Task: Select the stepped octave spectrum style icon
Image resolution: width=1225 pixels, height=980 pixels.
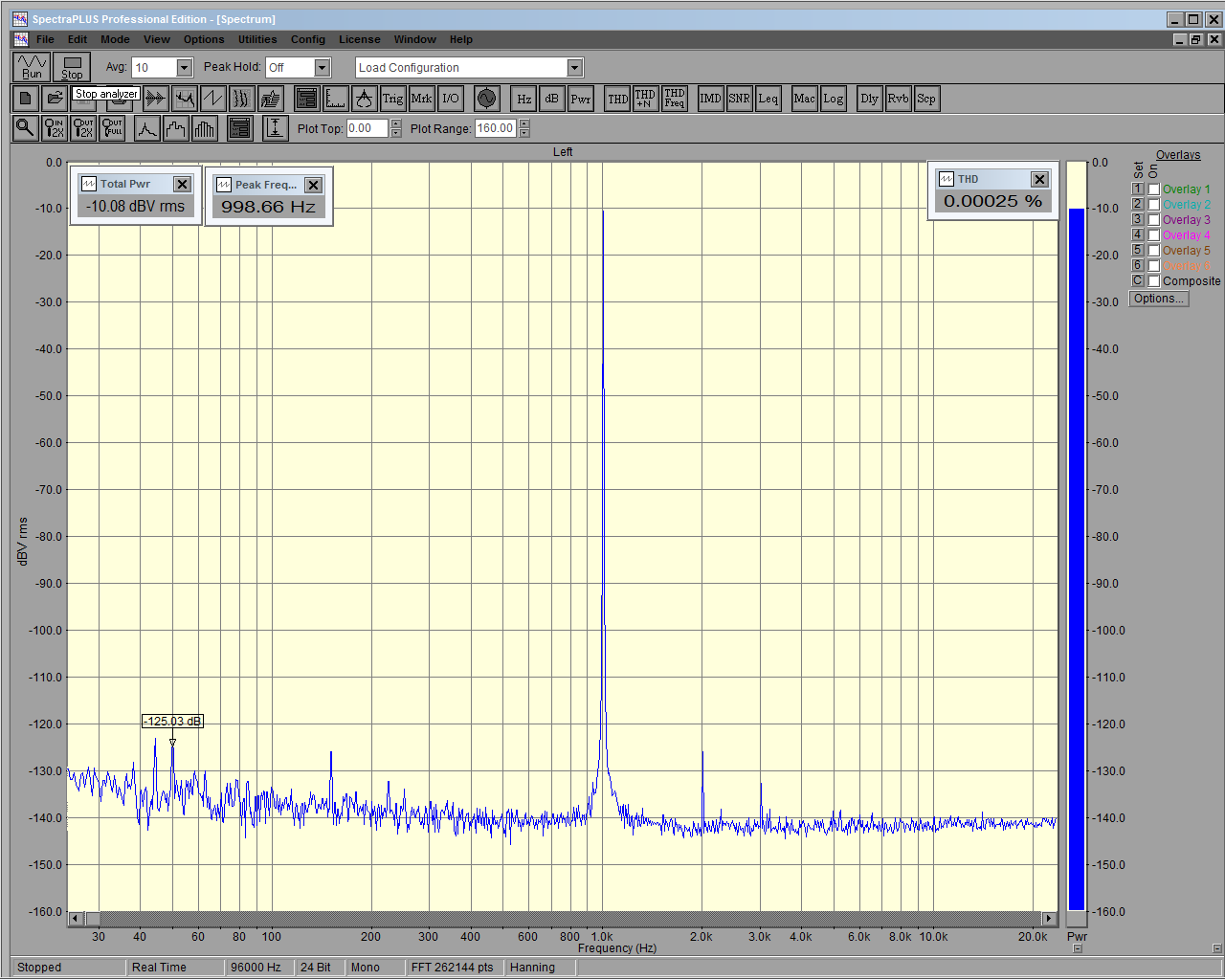Action: pos(177,128)
